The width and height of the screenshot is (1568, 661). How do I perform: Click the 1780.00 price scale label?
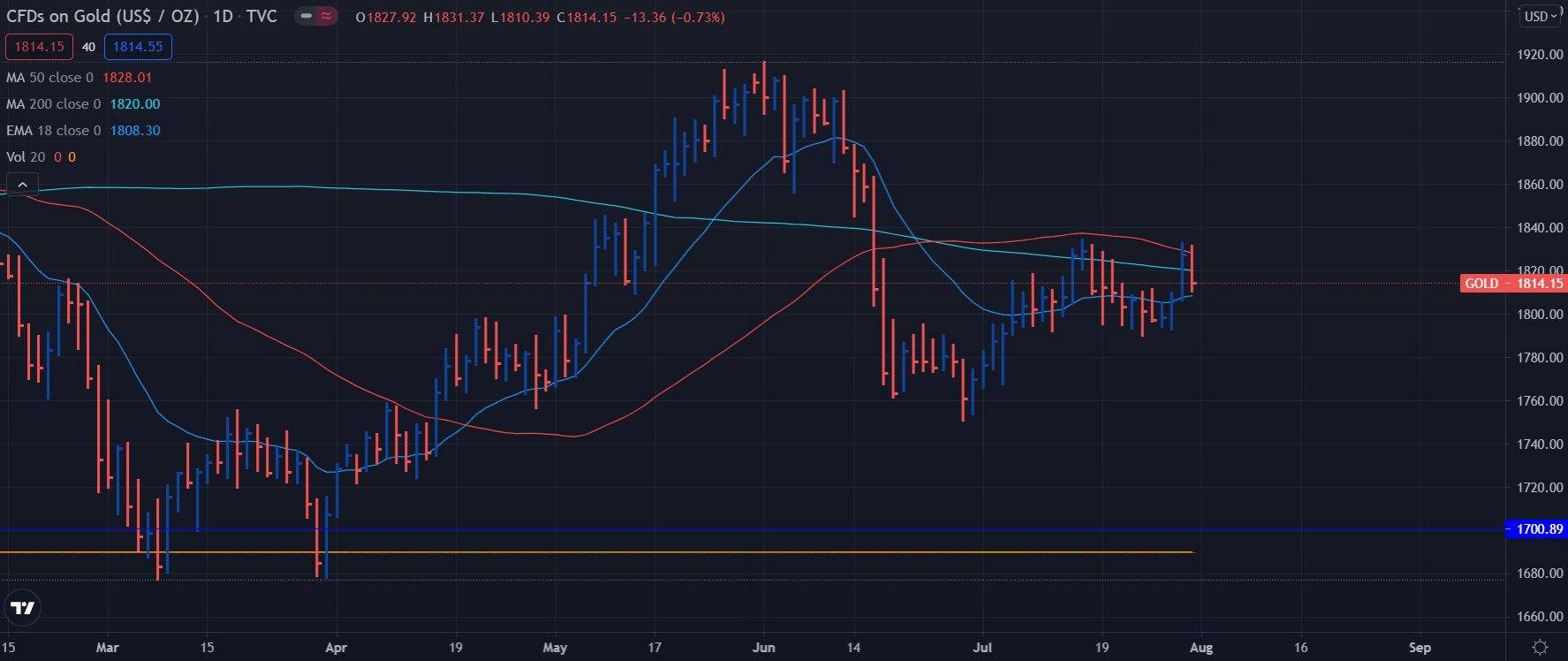1540,358
